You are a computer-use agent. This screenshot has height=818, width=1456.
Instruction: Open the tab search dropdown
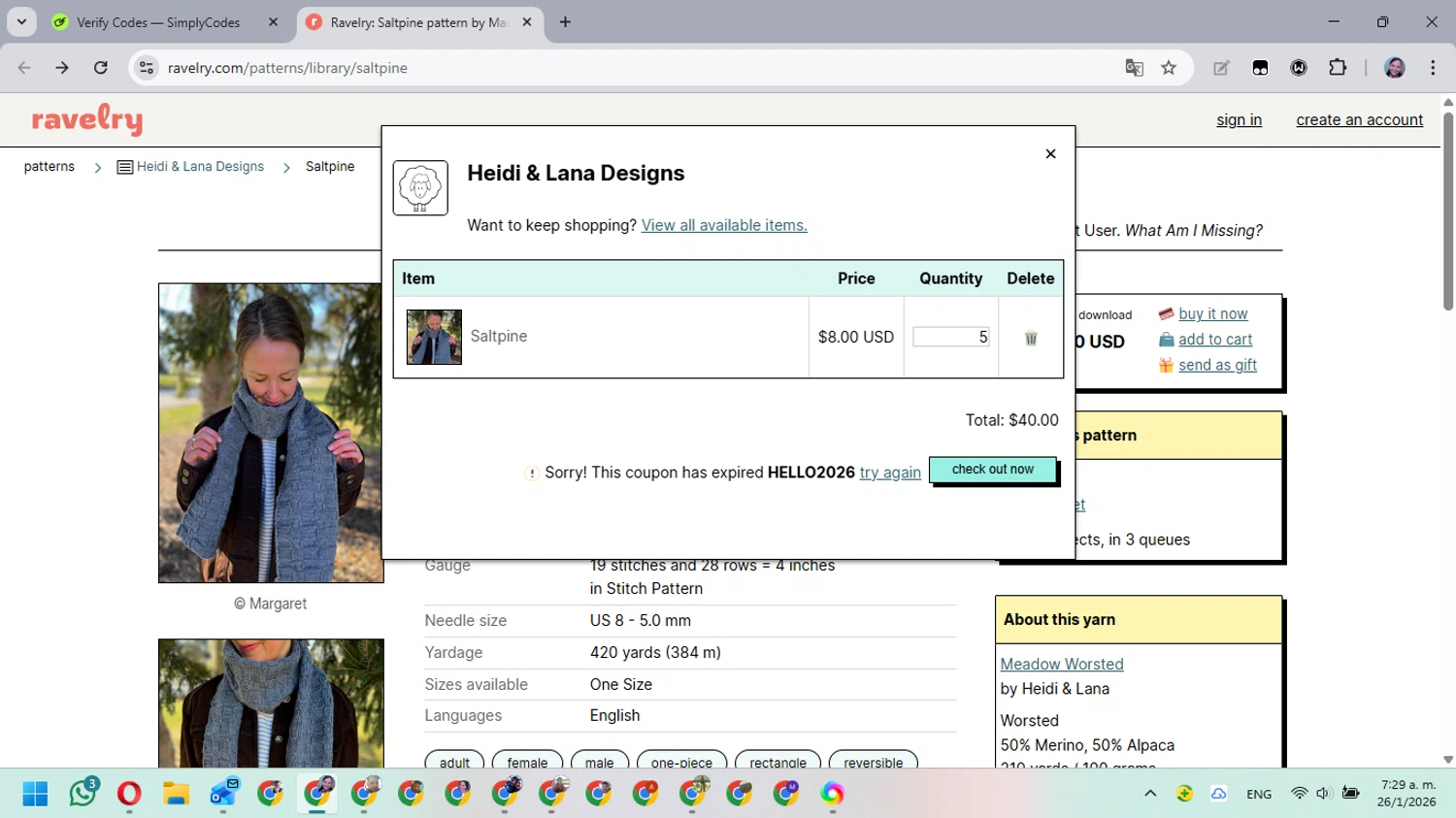point(21,22)
